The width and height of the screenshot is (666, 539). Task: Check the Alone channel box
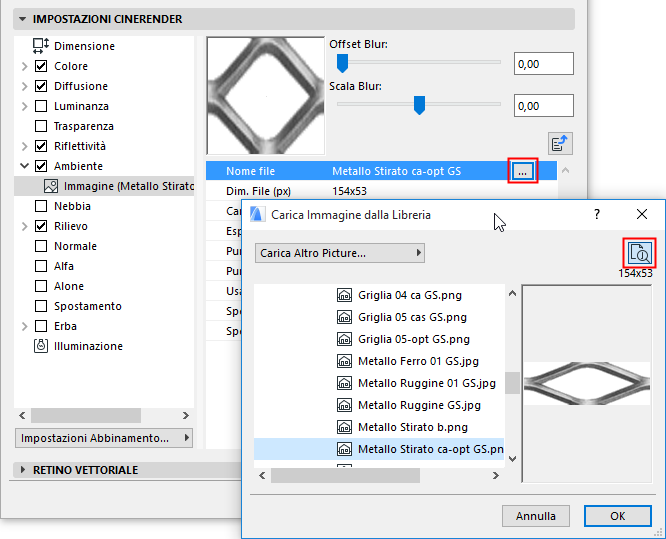click(41, 286)
